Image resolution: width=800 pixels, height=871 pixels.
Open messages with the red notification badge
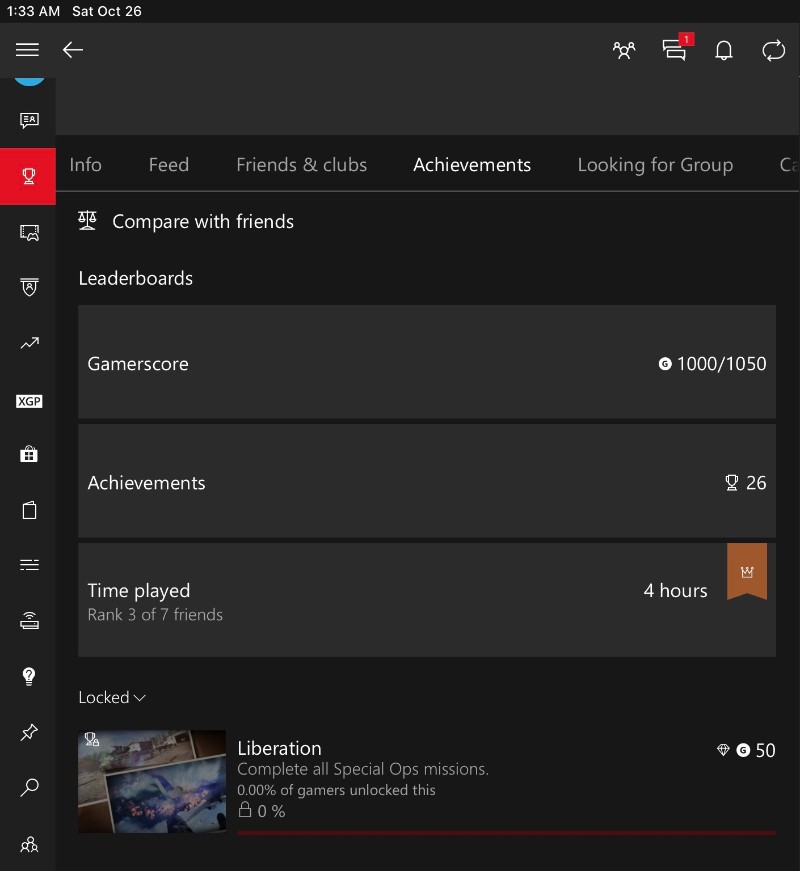675,50
